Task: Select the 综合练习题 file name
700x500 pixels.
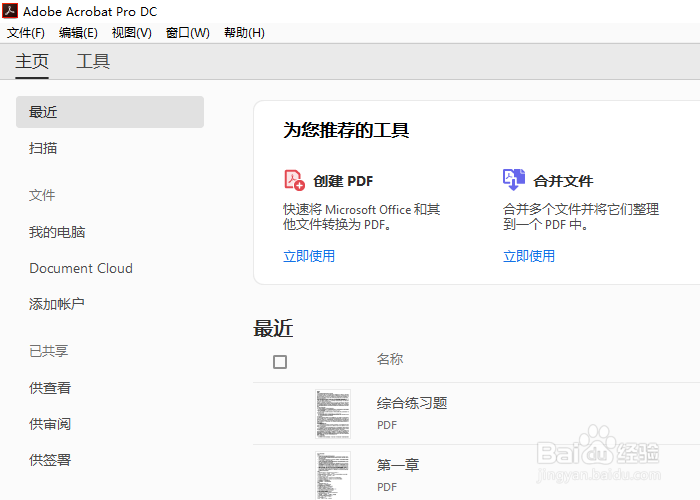Action: pyautogui.click(x=412, y=403)
